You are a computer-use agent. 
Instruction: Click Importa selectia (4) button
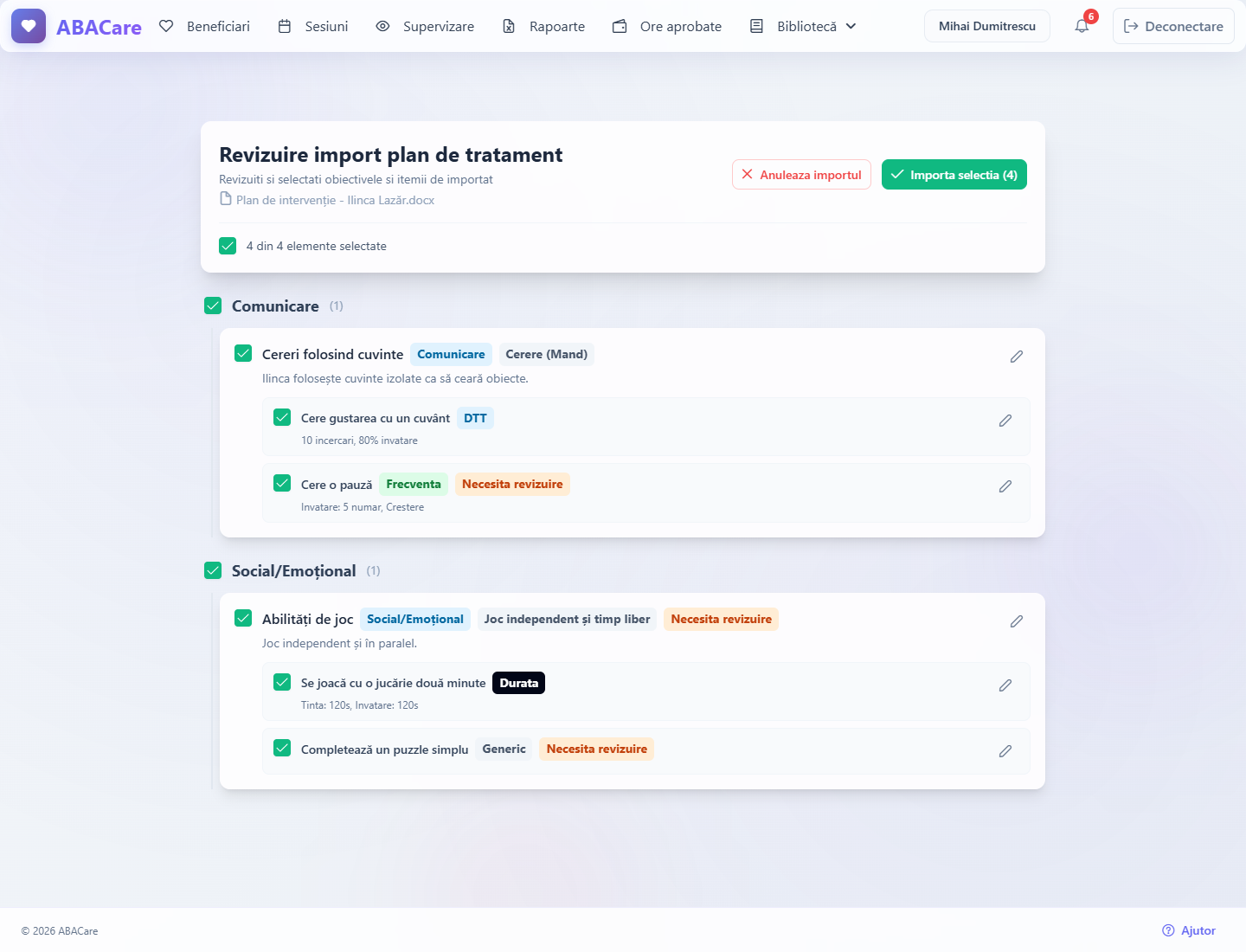[954, 175]
